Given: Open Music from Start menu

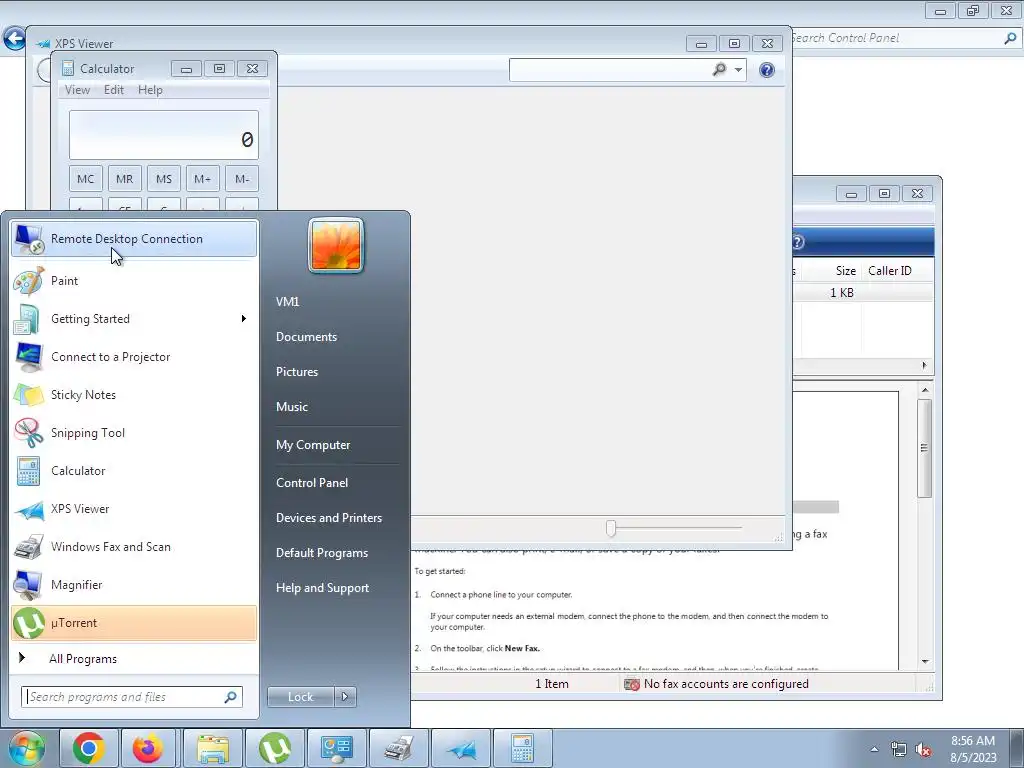Looking at the screenshot, I should coord(292,407).
